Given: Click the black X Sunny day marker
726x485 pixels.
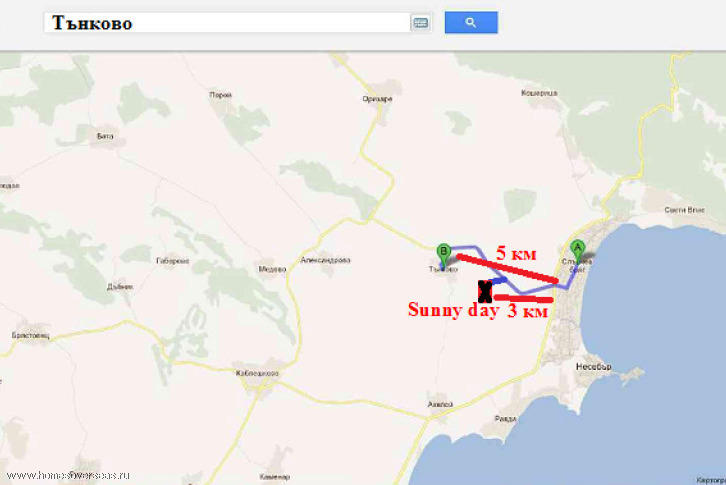Looking at the screenshot, I should point(485,291).
